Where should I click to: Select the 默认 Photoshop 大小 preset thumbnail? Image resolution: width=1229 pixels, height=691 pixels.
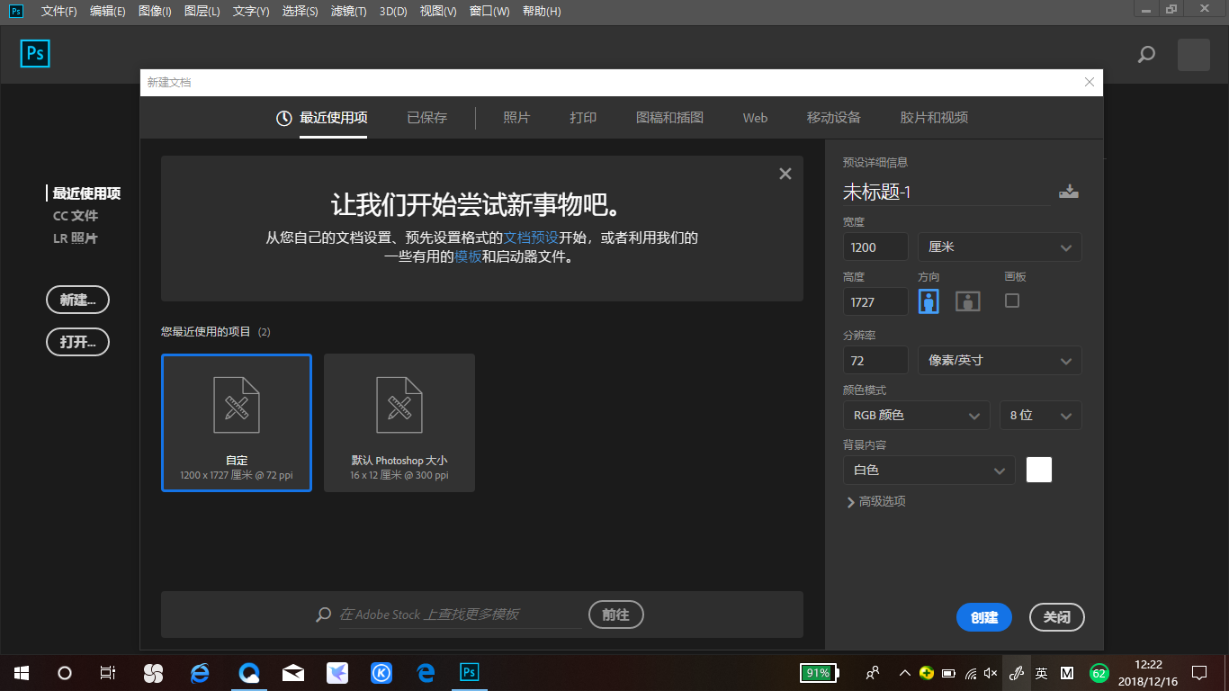(x=399, y=422)
